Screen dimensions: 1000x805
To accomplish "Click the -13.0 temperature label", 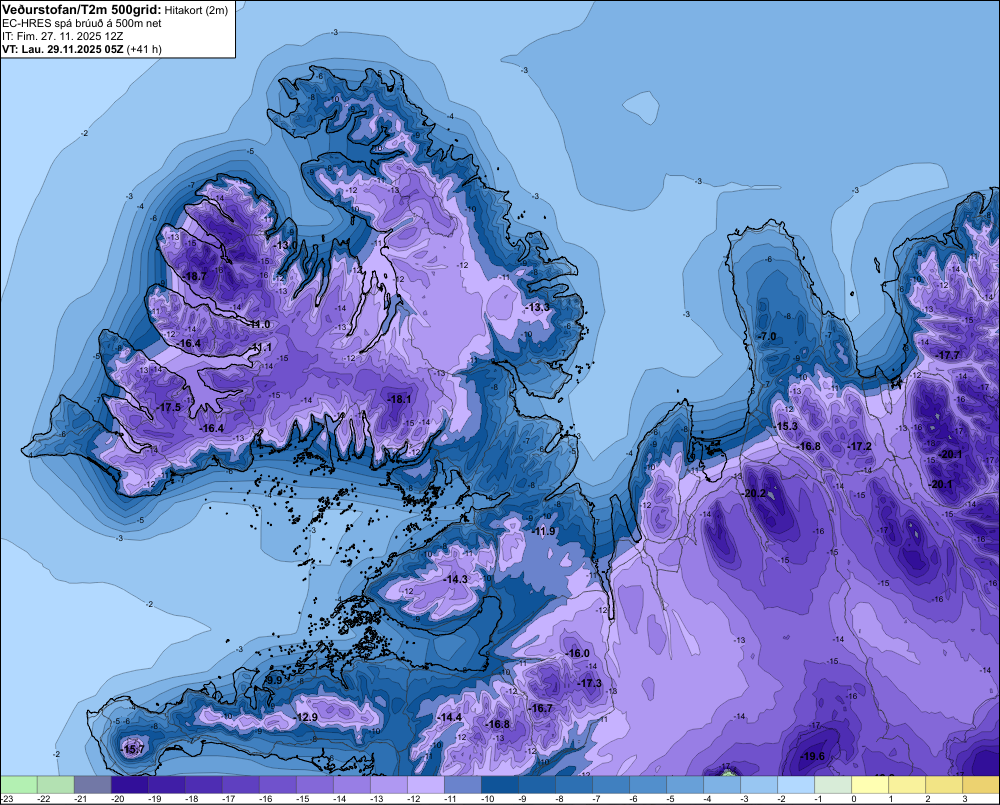I will click(285, 245).
